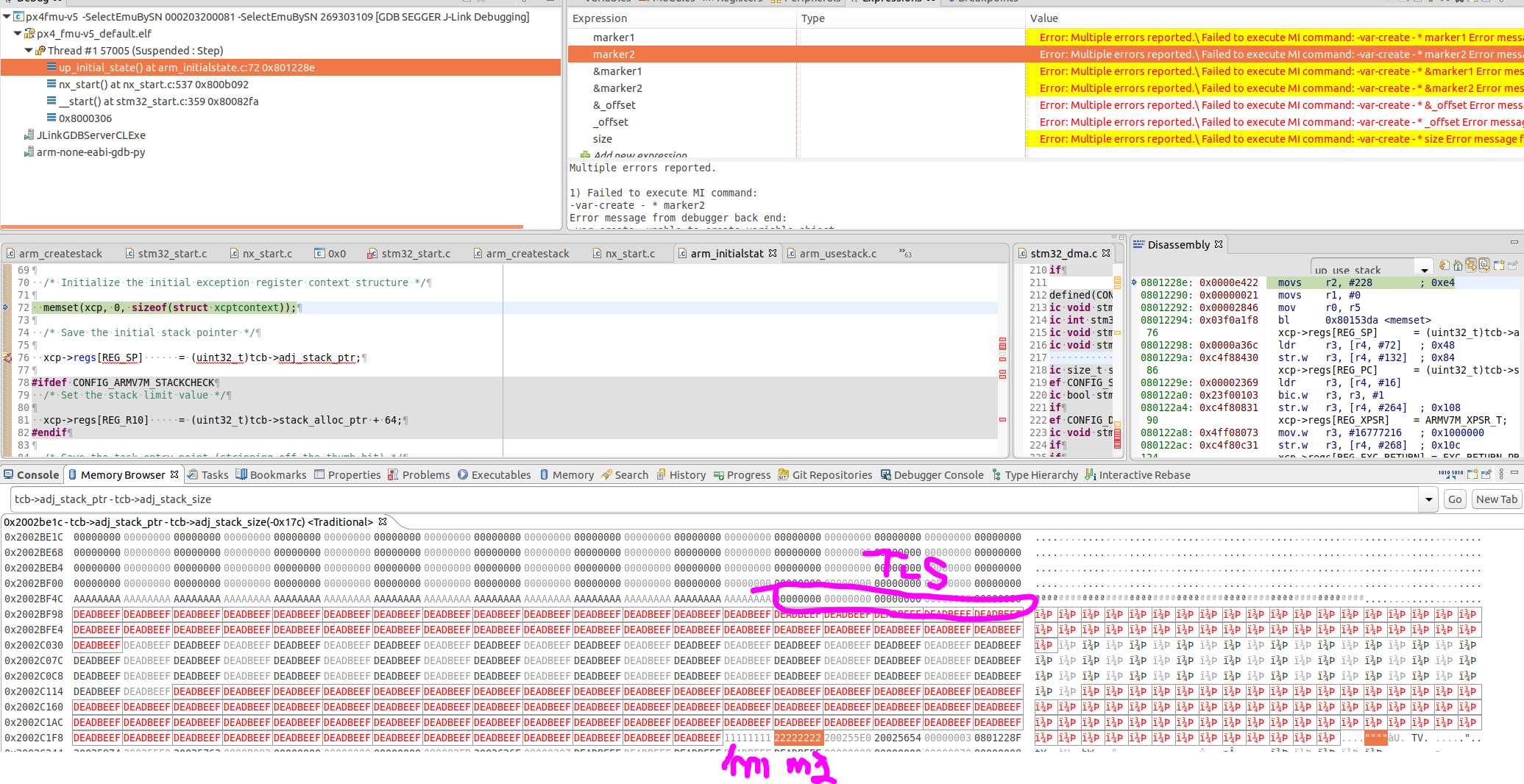Screen dimensions: 1524x784
Task: Collapse the px4_fmu-v5_default.elf node
Action: coord(18,33)
